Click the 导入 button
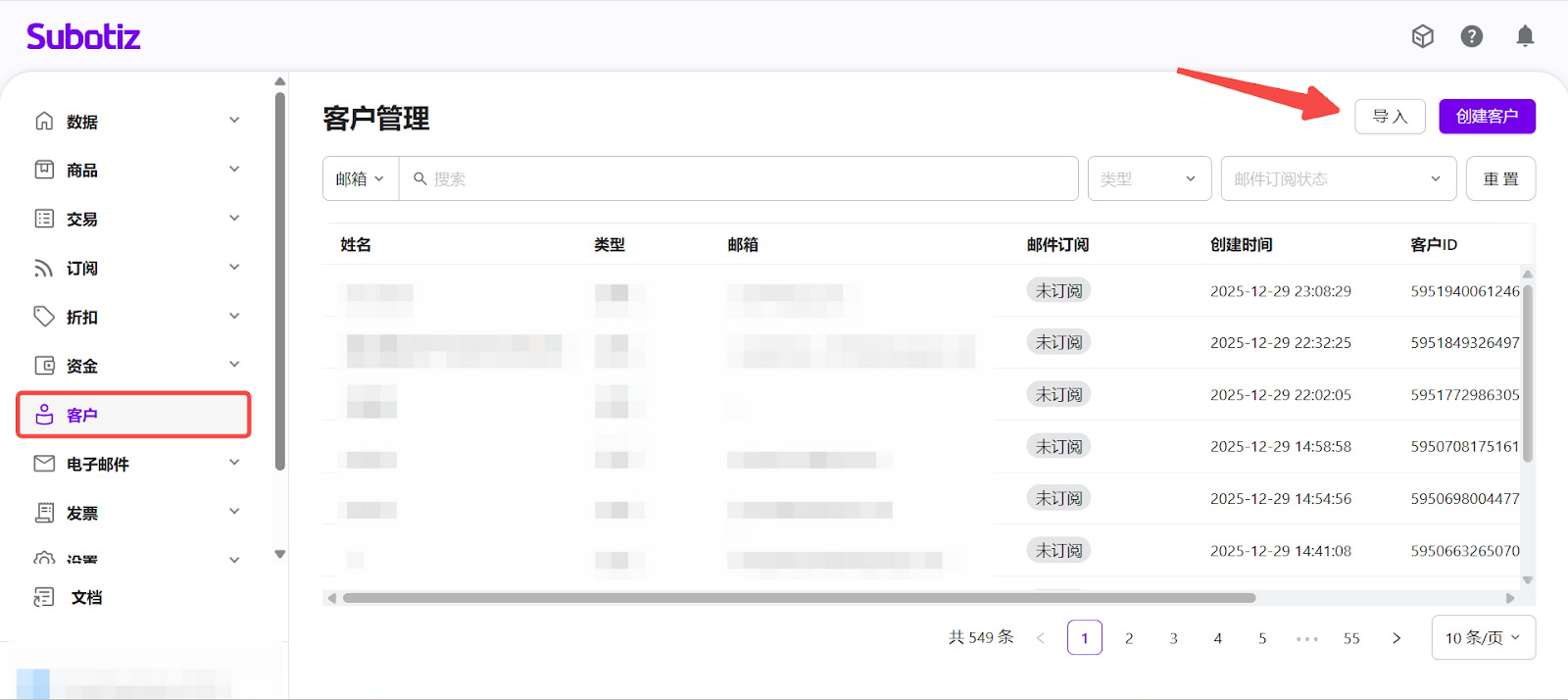 (x=1390, y=117)
